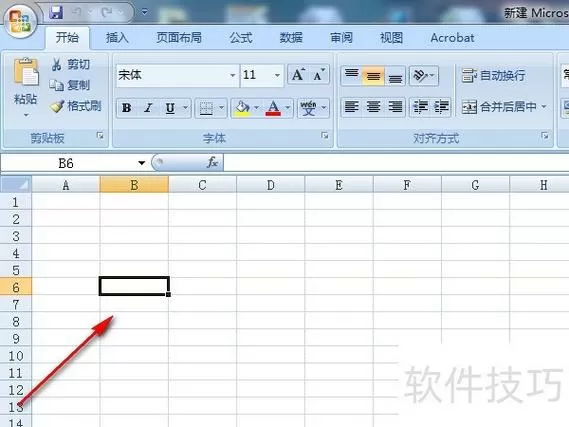The image size is (569, 427).
Task: Expand the fill color dropdown arrow
Action: pos(257,107)
